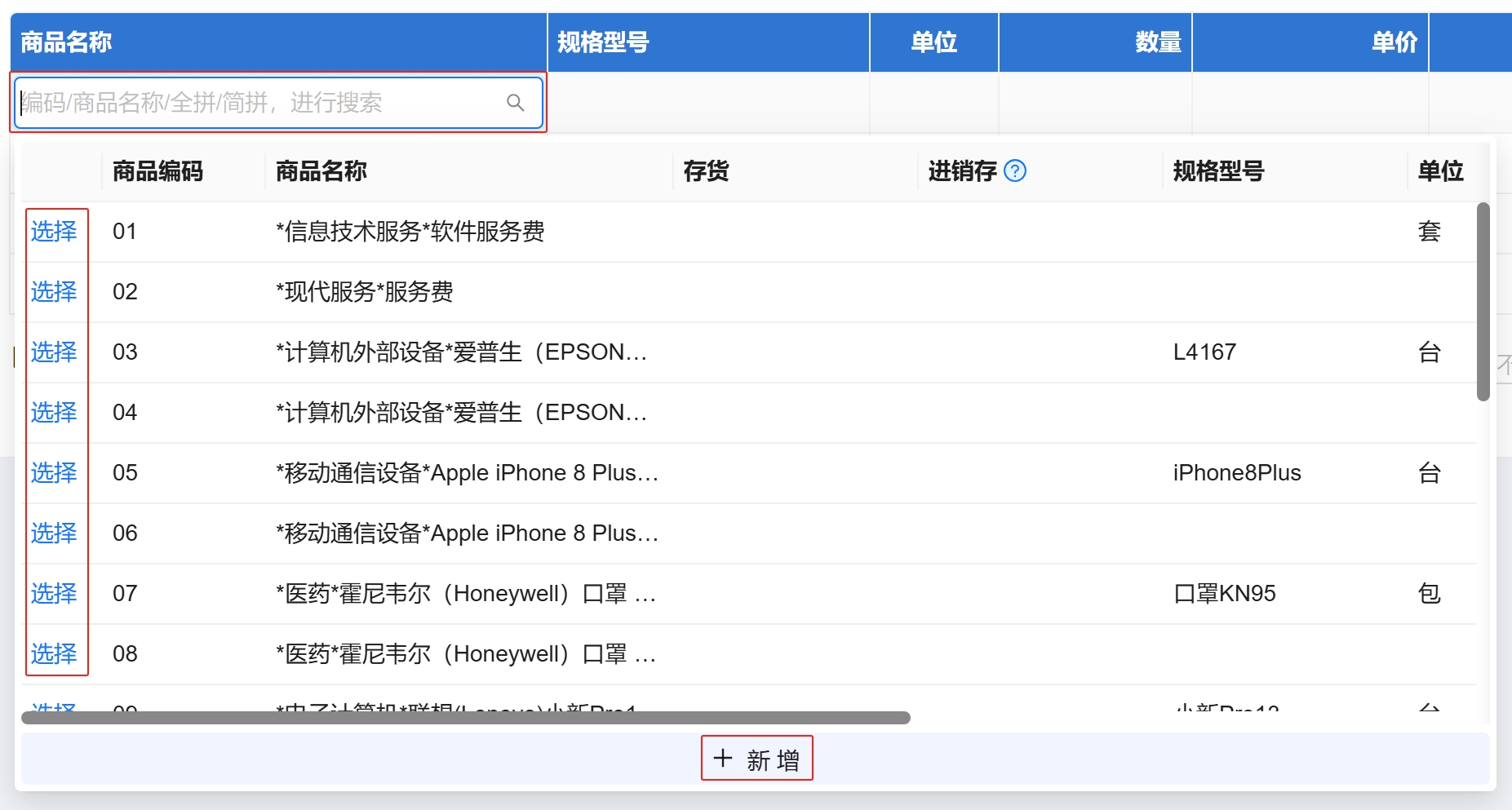1512x810 pixels.
Task: Click the vertical scrollbar in dropdown list
Action: coord(1483,302)
